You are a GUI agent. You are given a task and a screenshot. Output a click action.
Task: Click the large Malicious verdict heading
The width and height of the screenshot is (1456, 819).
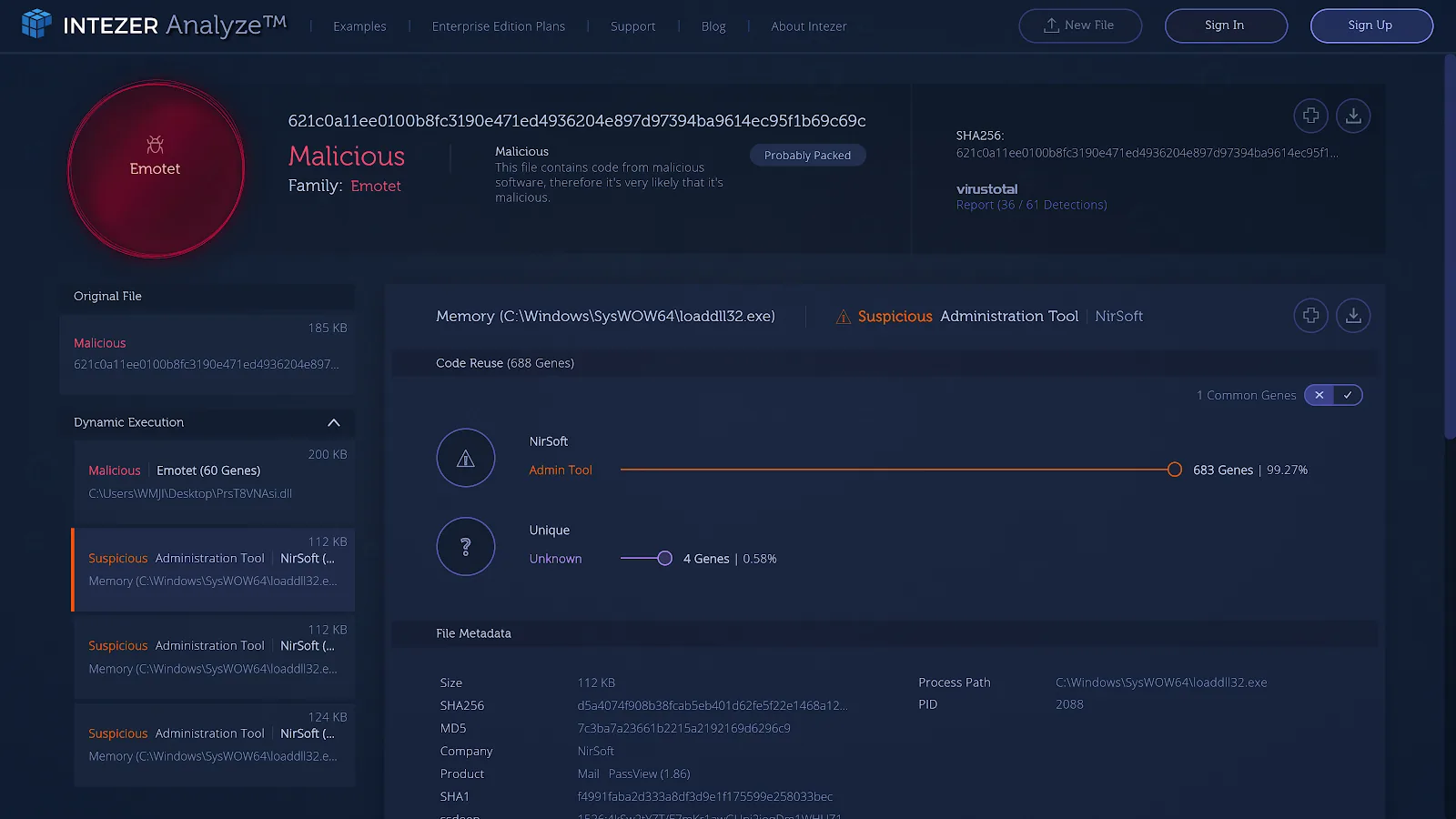(x=347, y=157)
